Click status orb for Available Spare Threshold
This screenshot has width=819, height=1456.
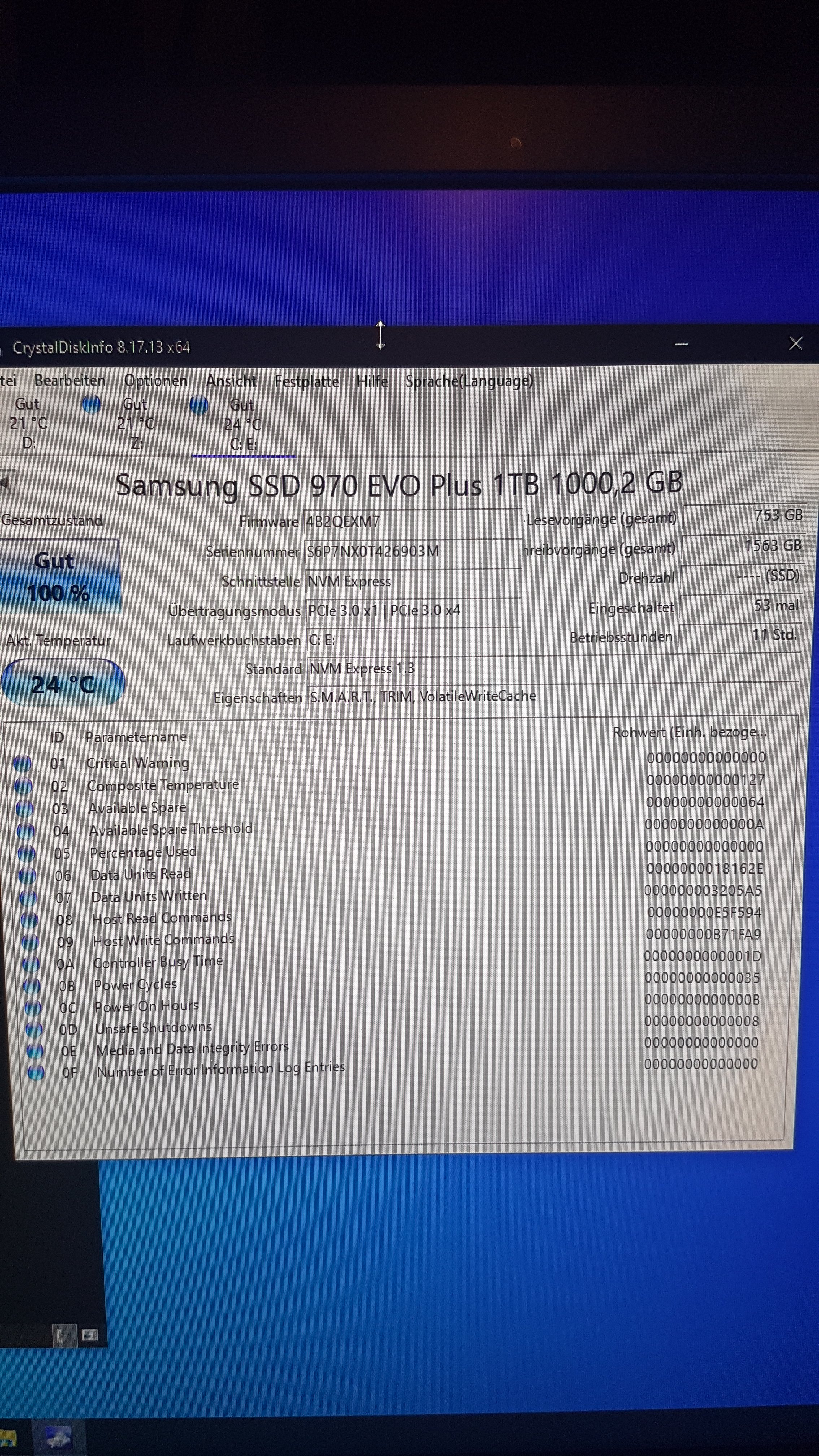[x=26, y=831]
